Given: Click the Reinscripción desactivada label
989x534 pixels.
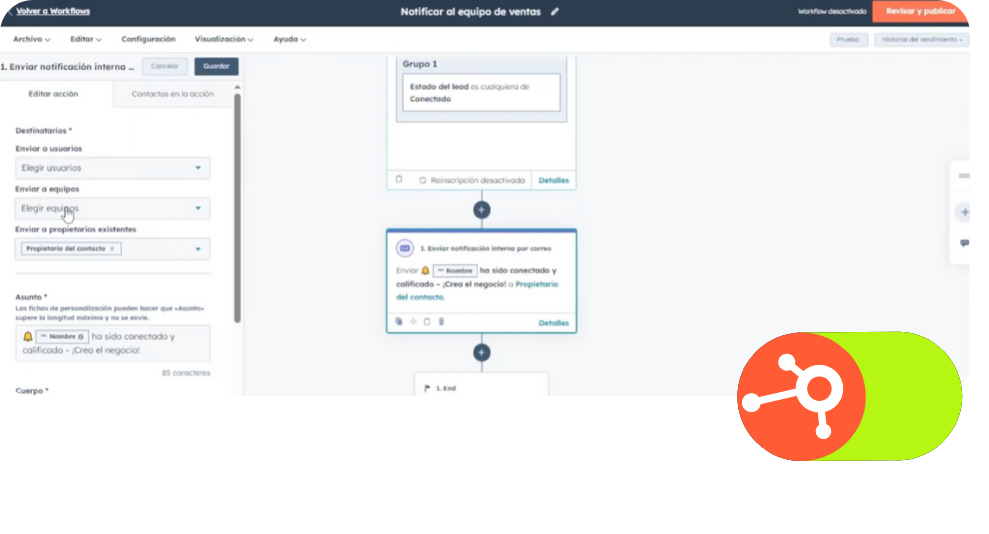Looking at the screenshot, I should pyautogui.click(x=477, y=180).
